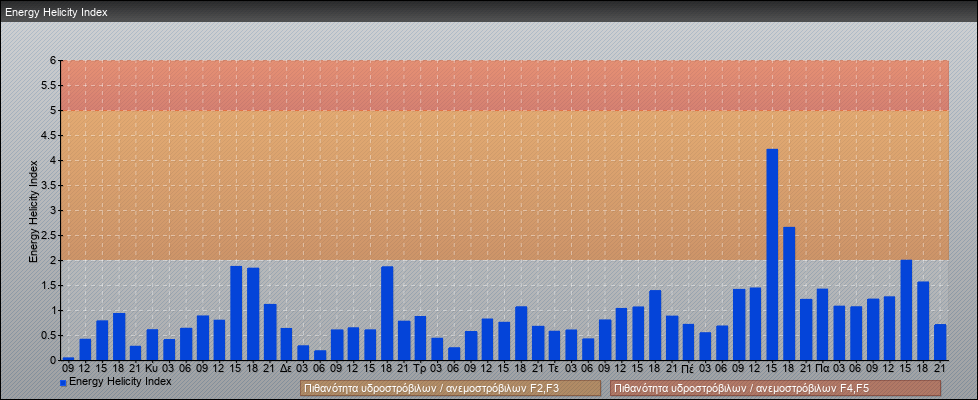Click the y-axis value 6
Viewport: 978px width, 400px height.
coord(53,61)
